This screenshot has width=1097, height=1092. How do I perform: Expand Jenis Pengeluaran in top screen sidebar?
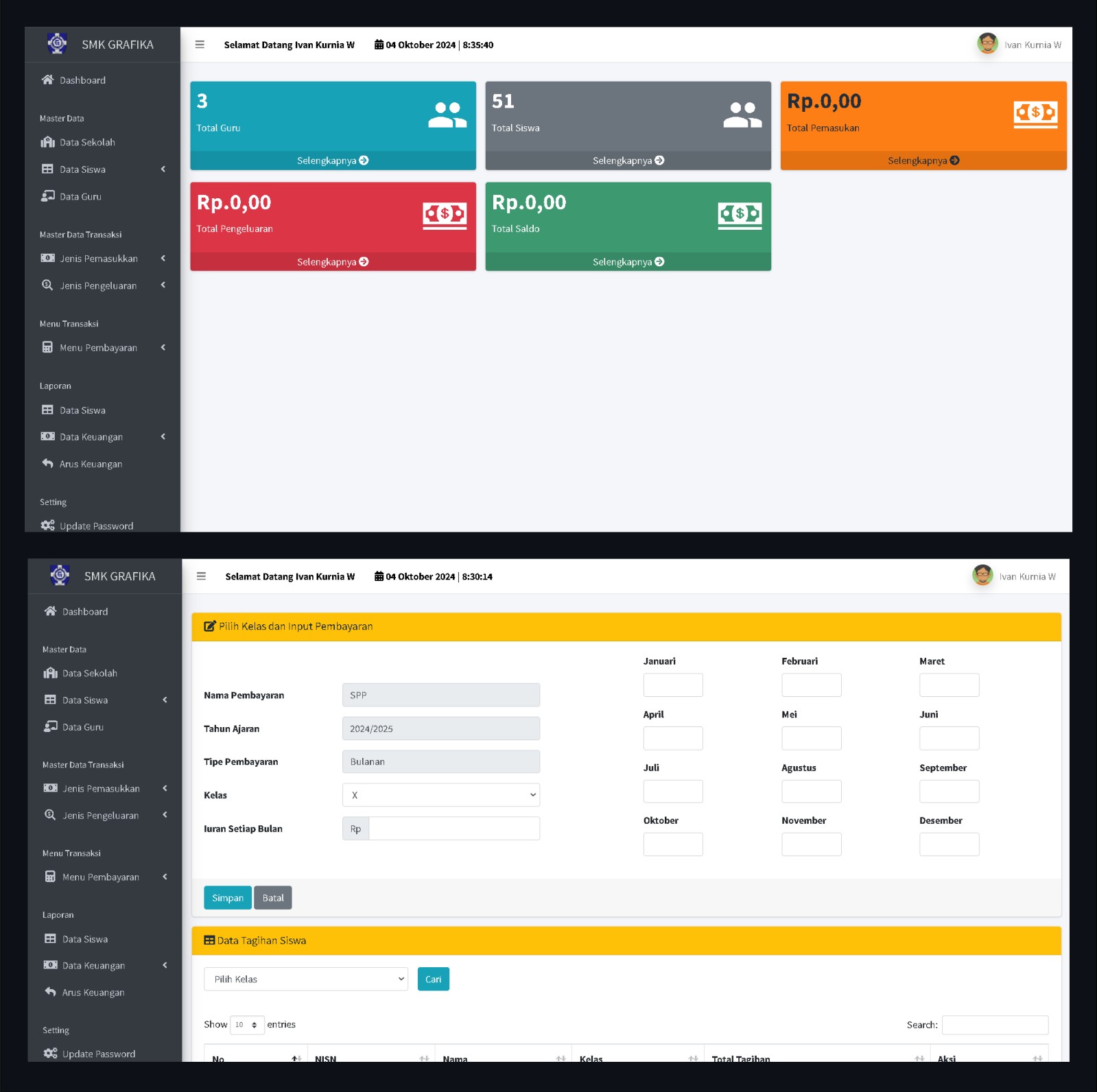[x=102, y=285]
